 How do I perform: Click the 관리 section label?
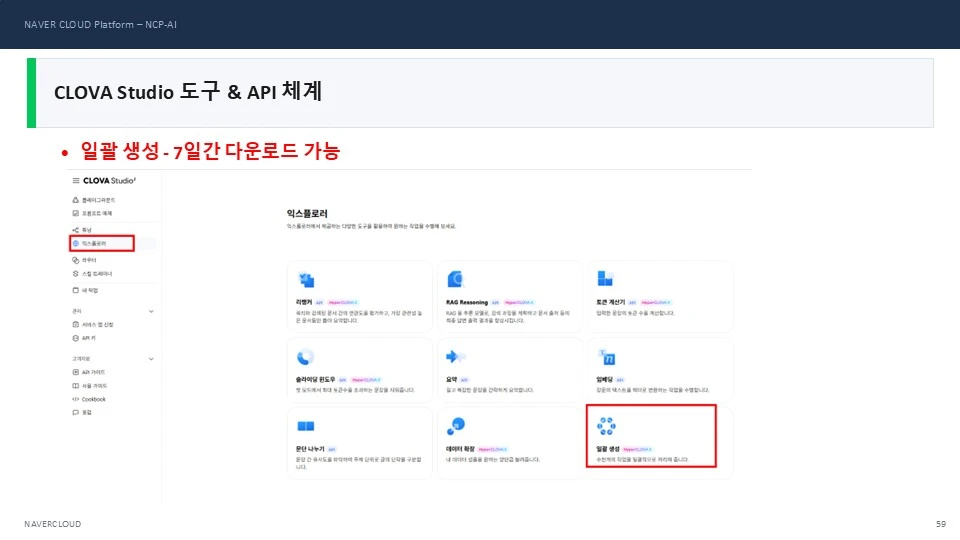coord(77,312)
